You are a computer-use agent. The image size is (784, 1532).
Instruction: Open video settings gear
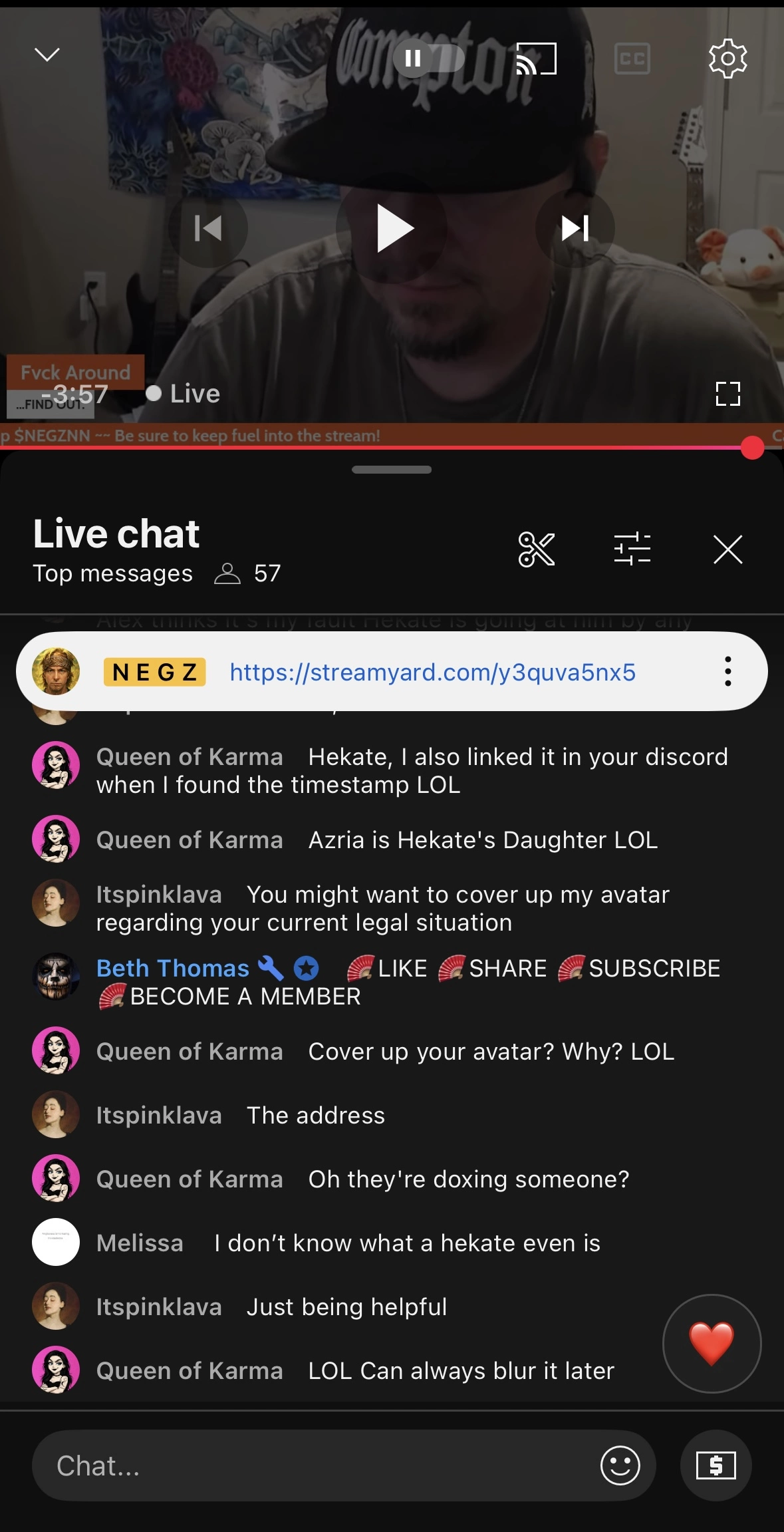(x=727, y=59)
